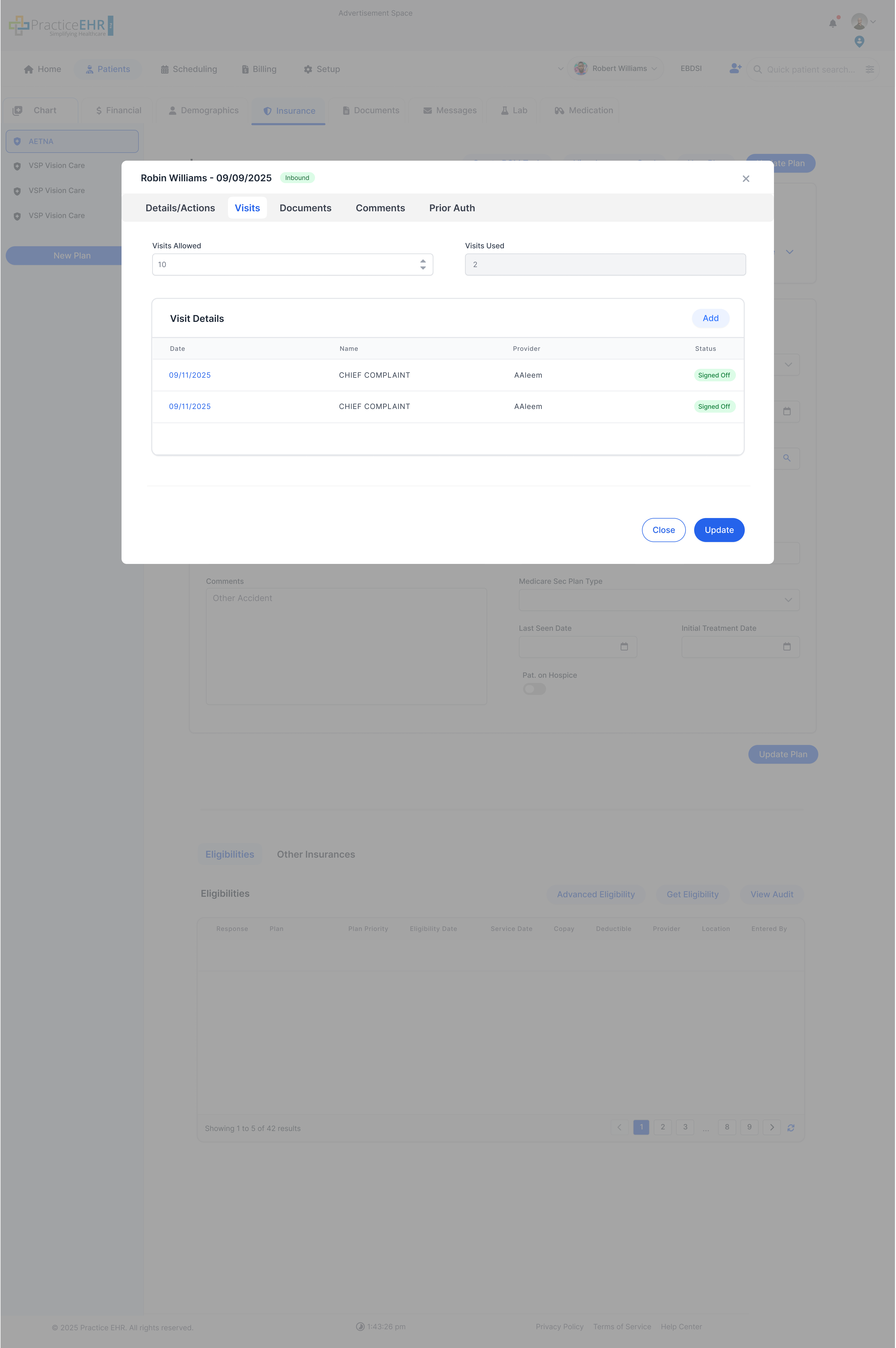Open the Last Seen Date calendar picker icon

[624, 646]
